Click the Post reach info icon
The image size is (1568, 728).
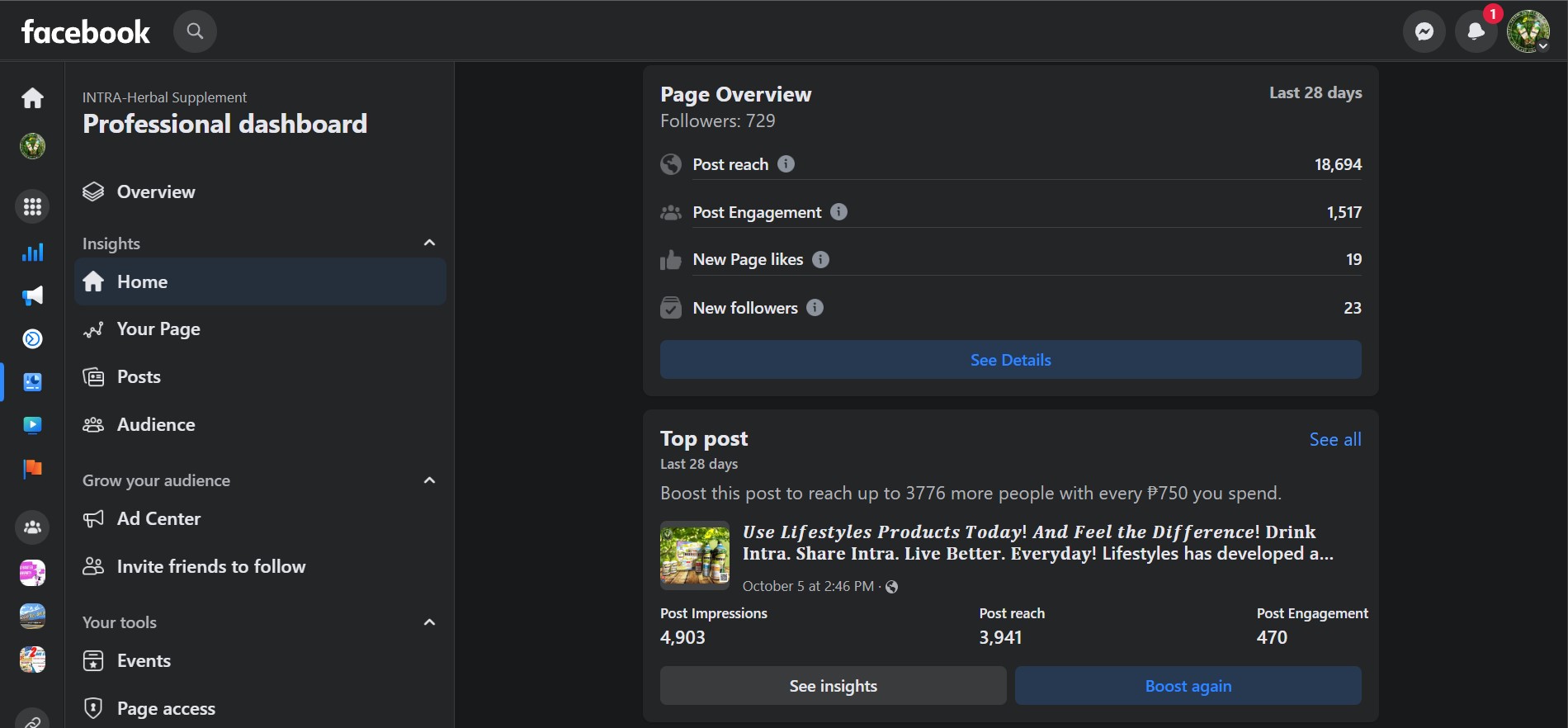click(x=786, y=163)
